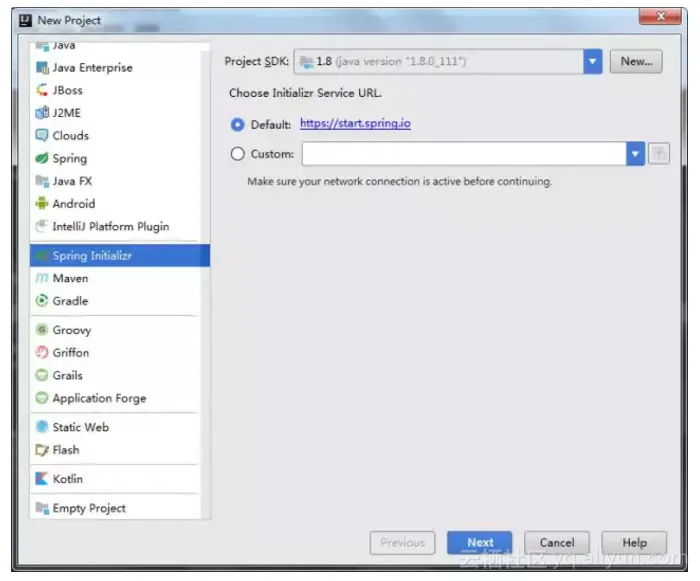Select the Custom service URL radio button
This screenshot has height=581, width=700.
pyautogui.click(x=238, y=154)
